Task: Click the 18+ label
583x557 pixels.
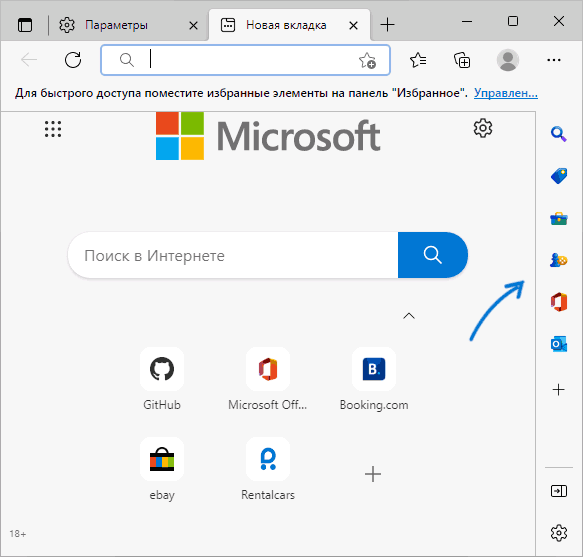Action: tap(18, 534)
